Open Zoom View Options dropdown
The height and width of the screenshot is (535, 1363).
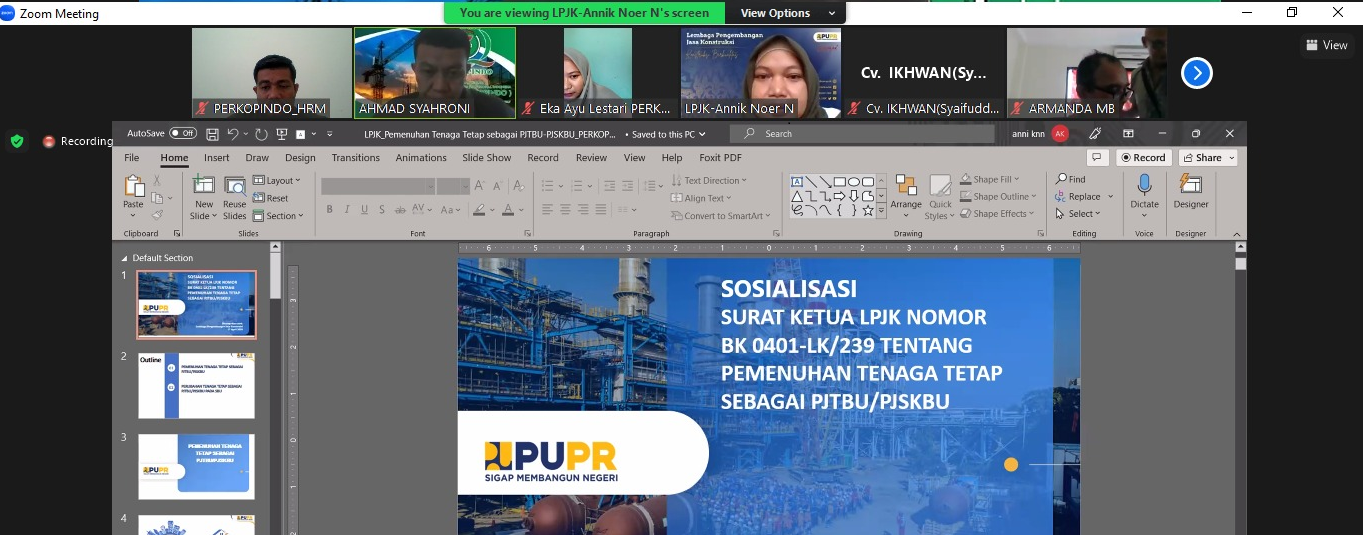pyautogui.click(x=788, y=13)
